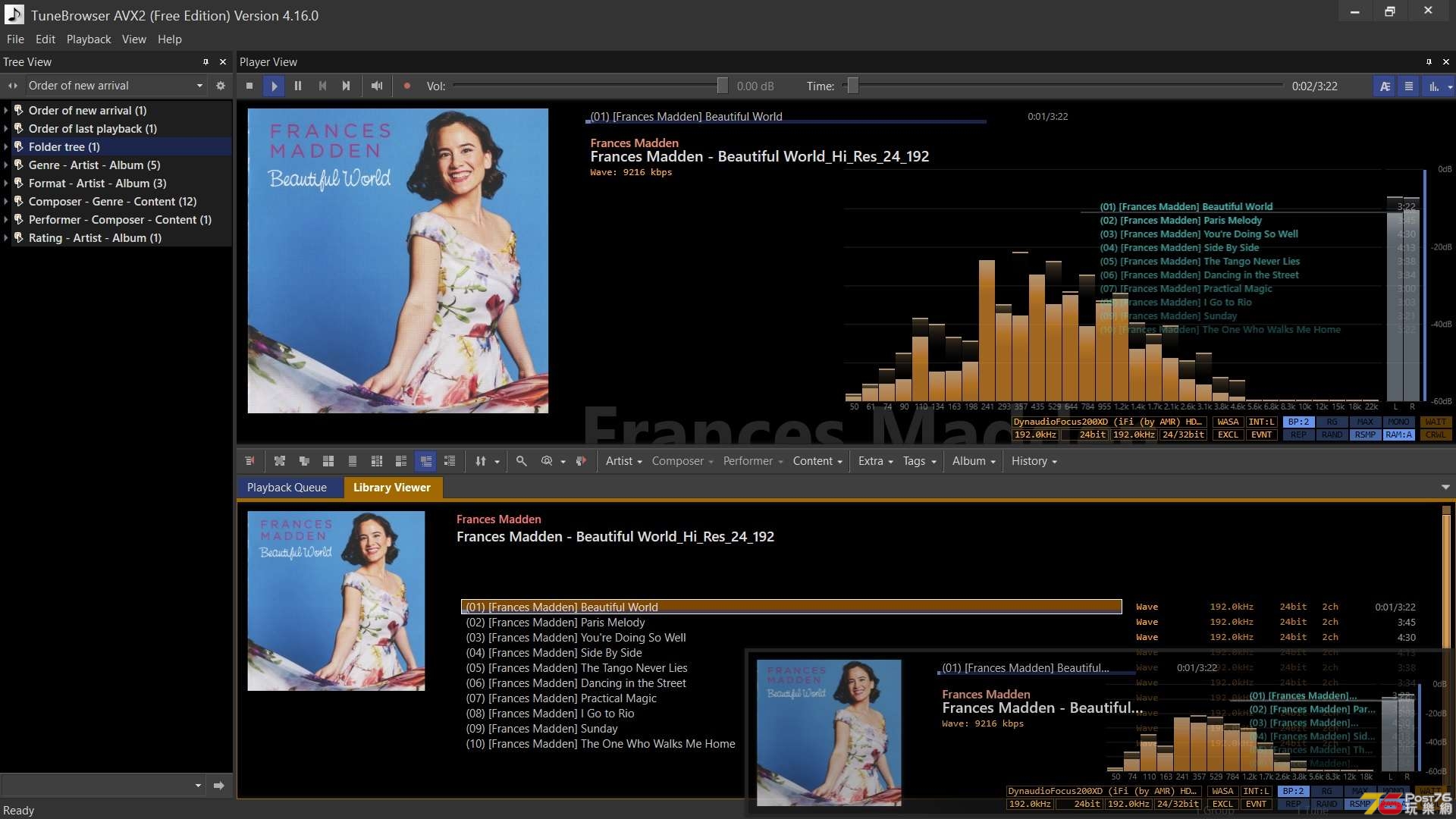
Task: Toggle the RAND random playback indicator
Action: pyautogui.click(x=1332, y=435)
